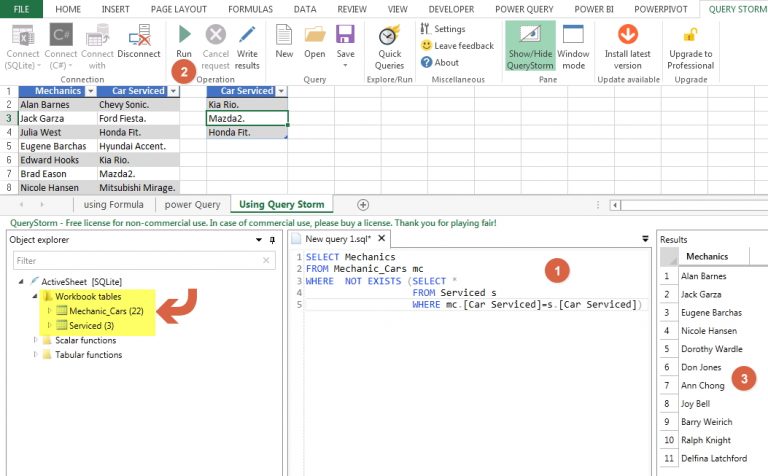Click Install latest version
The height and width of the screenshot is (476, 768).
(x=627, y=47)
